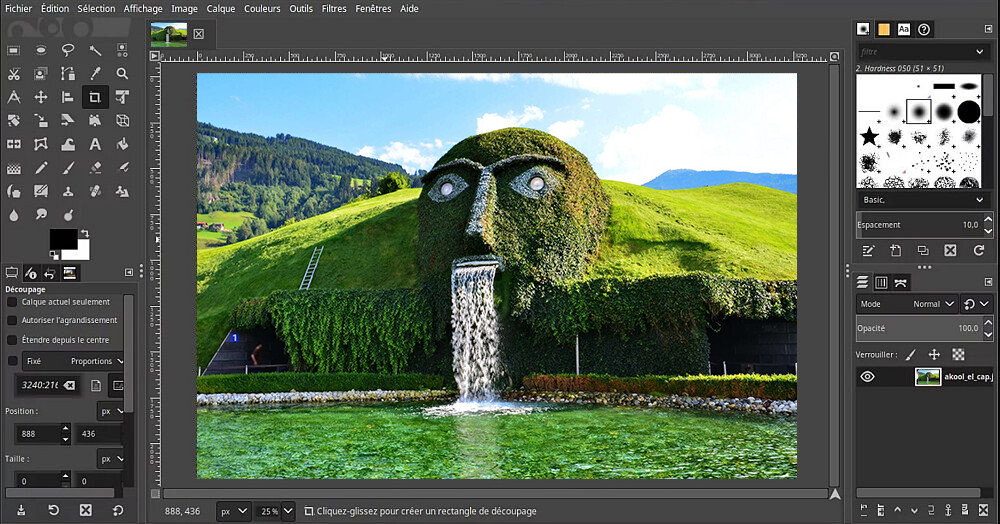Viewport: 1000px width, 524px height.
Task: Enable 'Calque actuel seulement' checkbox
Action: coord(12,301)
